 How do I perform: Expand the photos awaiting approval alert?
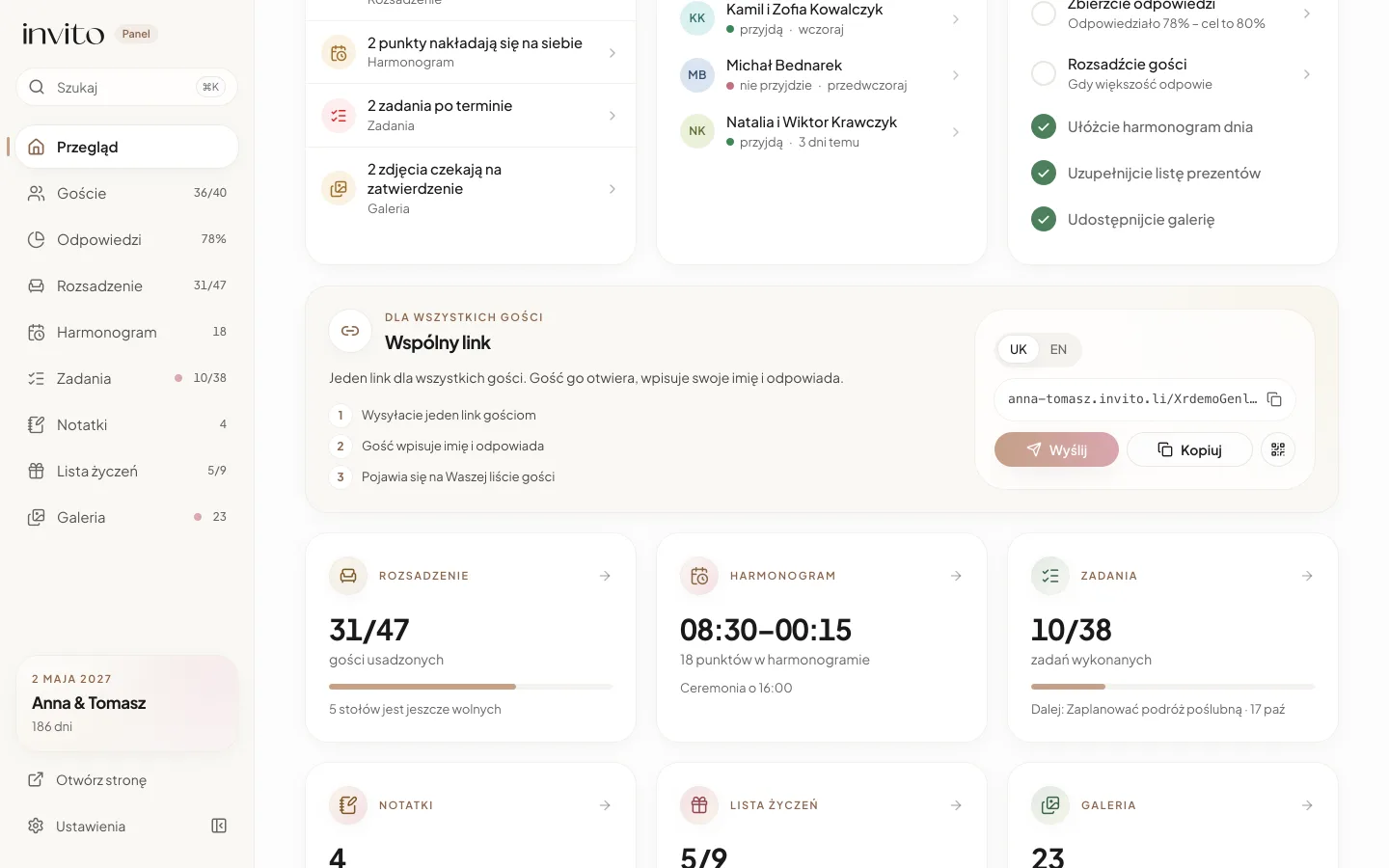click(x=471, y=189)
